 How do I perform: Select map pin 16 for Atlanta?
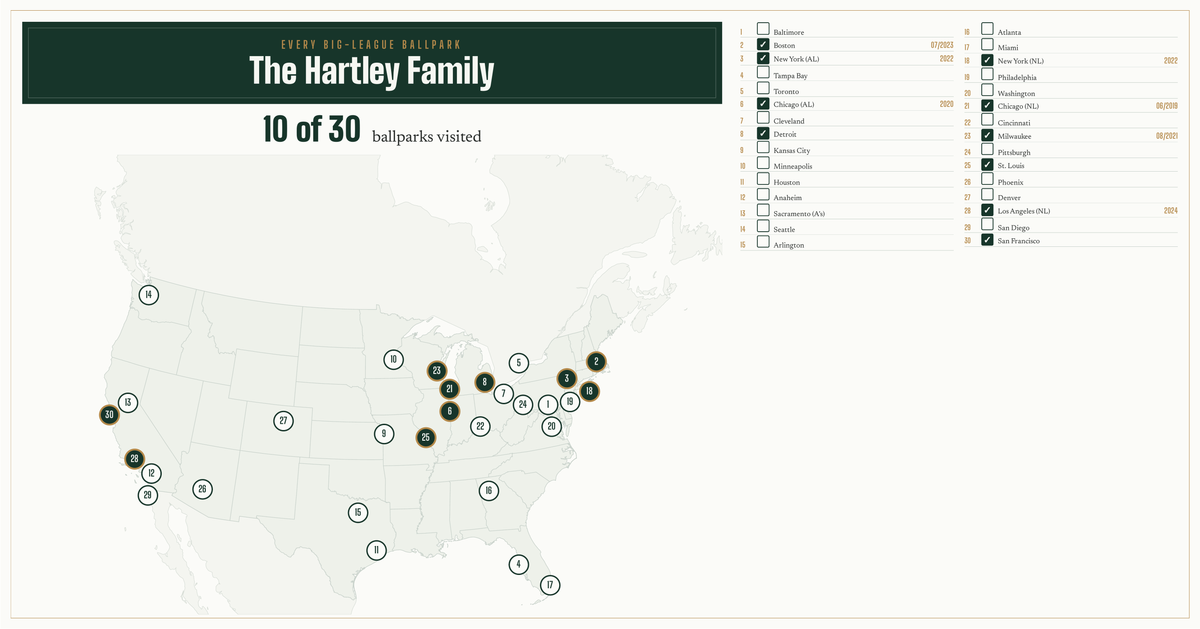[x=488, y=491]
